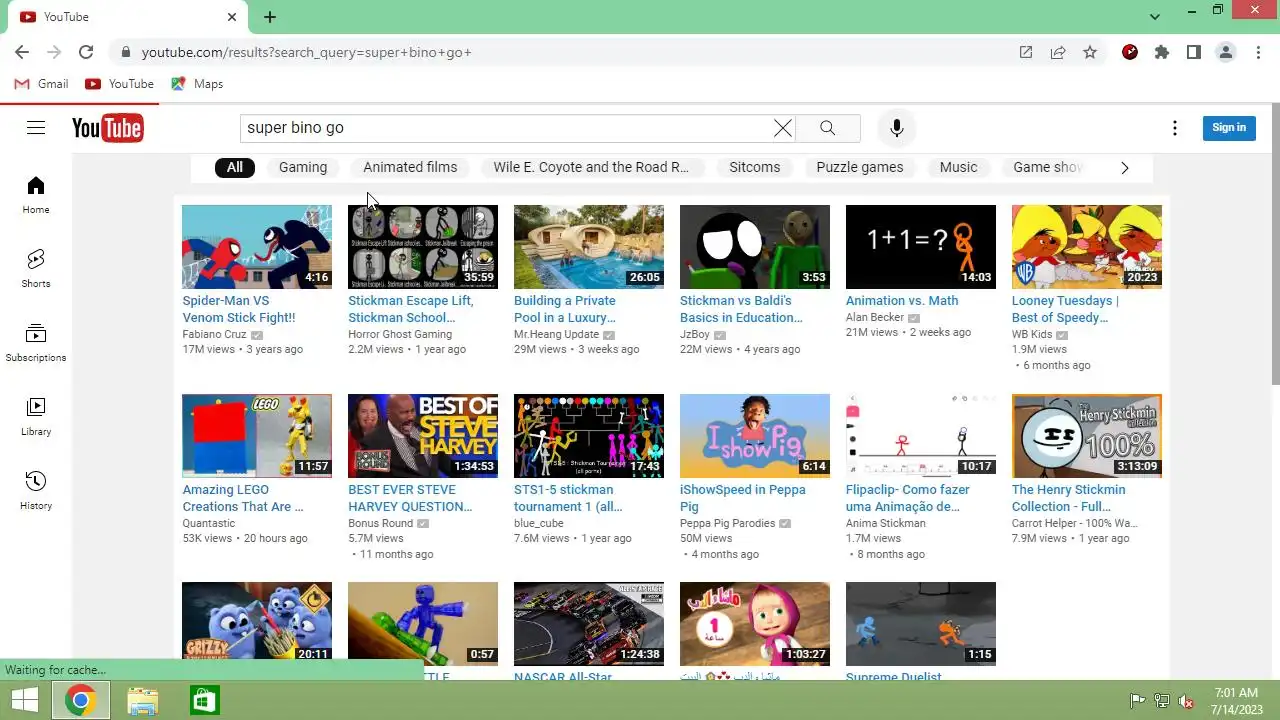The height and width of the screenshot is (720, 1280).
Task: Select the Sitcoms filter chip
Action: click(x=754, y=168)
